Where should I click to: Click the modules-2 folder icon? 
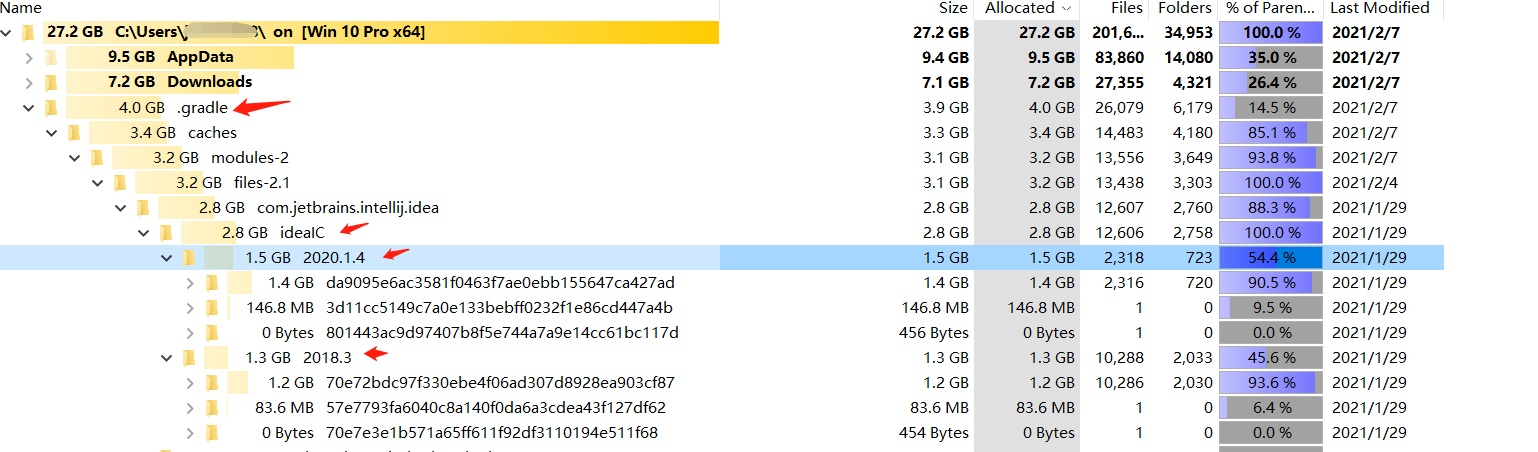click(97, 157)
